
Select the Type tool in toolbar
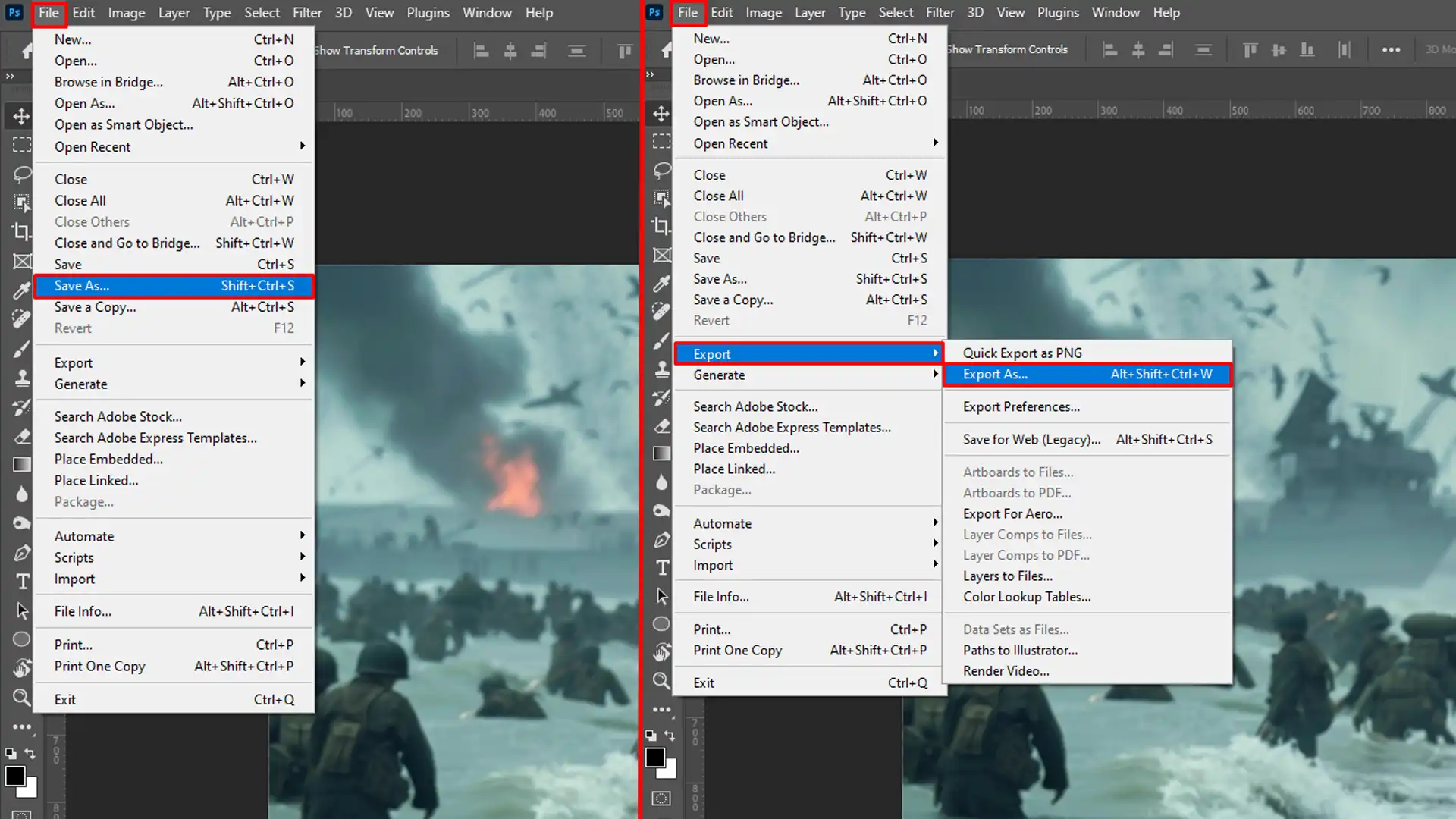21,581
